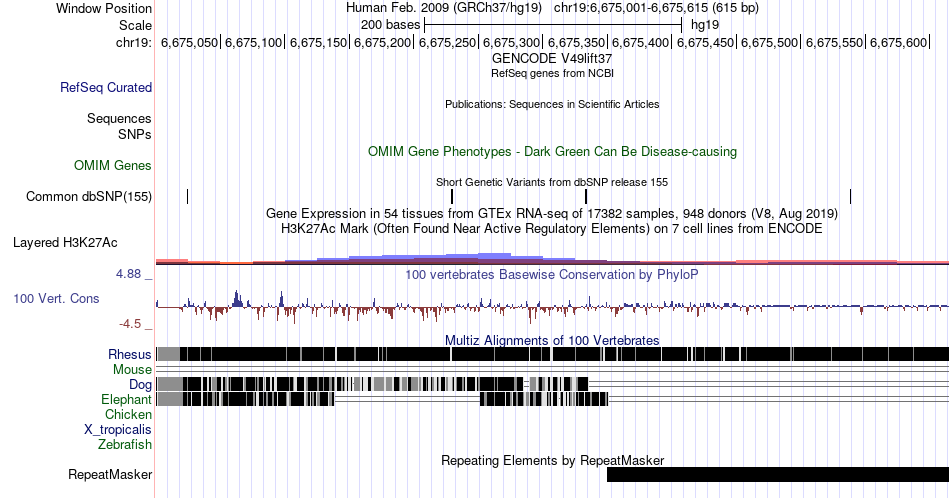This screenshot has height=498, width=950.
Task: Click the tallest PhyloP conservation peak
Action: (236, 298)
